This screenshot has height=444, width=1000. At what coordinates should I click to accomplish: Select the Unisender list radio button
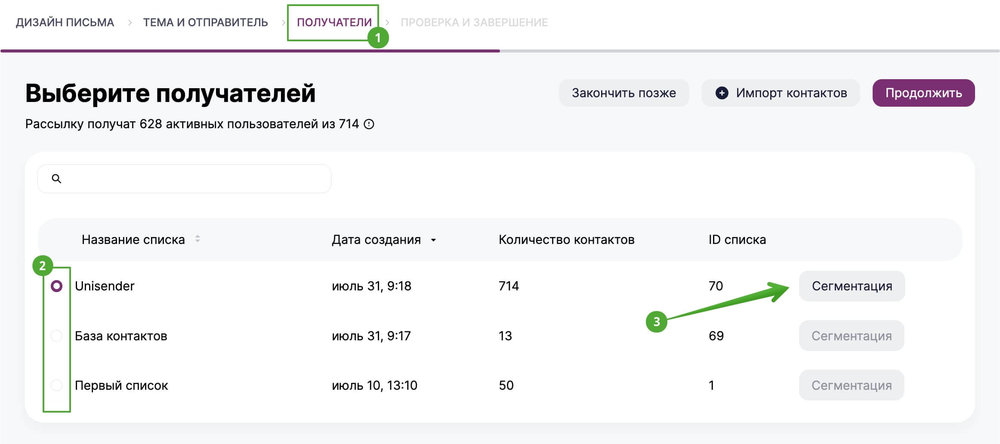coord(57,286)
